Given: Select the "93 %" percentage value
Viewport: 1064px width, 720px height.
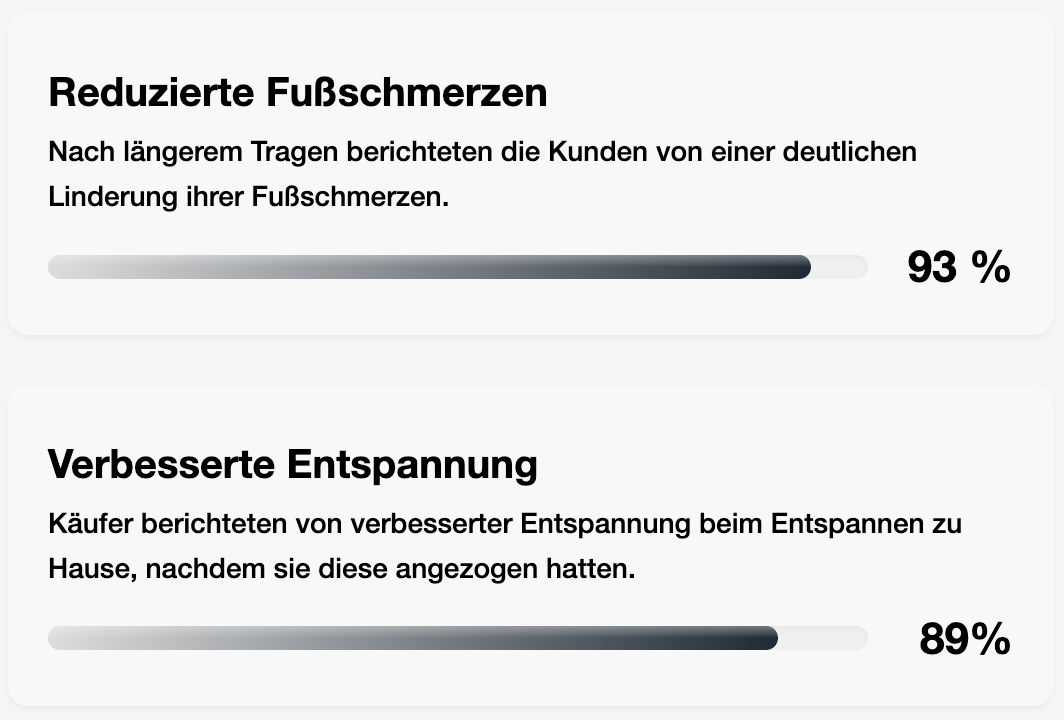Looking at the screenshot, I should click(x=958, y=268).
